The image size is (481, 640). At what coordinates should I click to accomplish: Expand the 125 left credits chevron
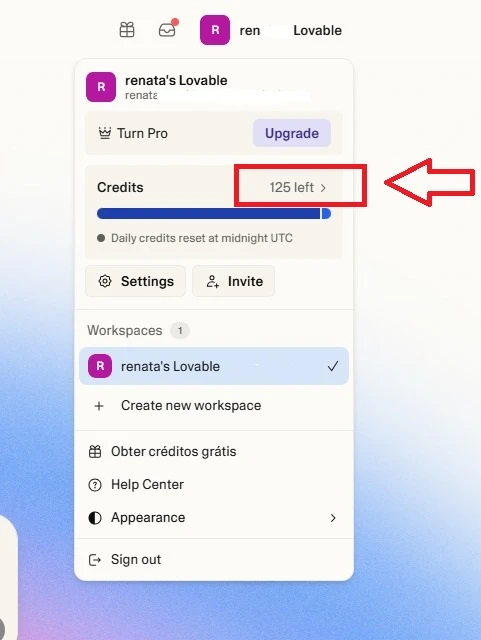[x=323, y=188]
